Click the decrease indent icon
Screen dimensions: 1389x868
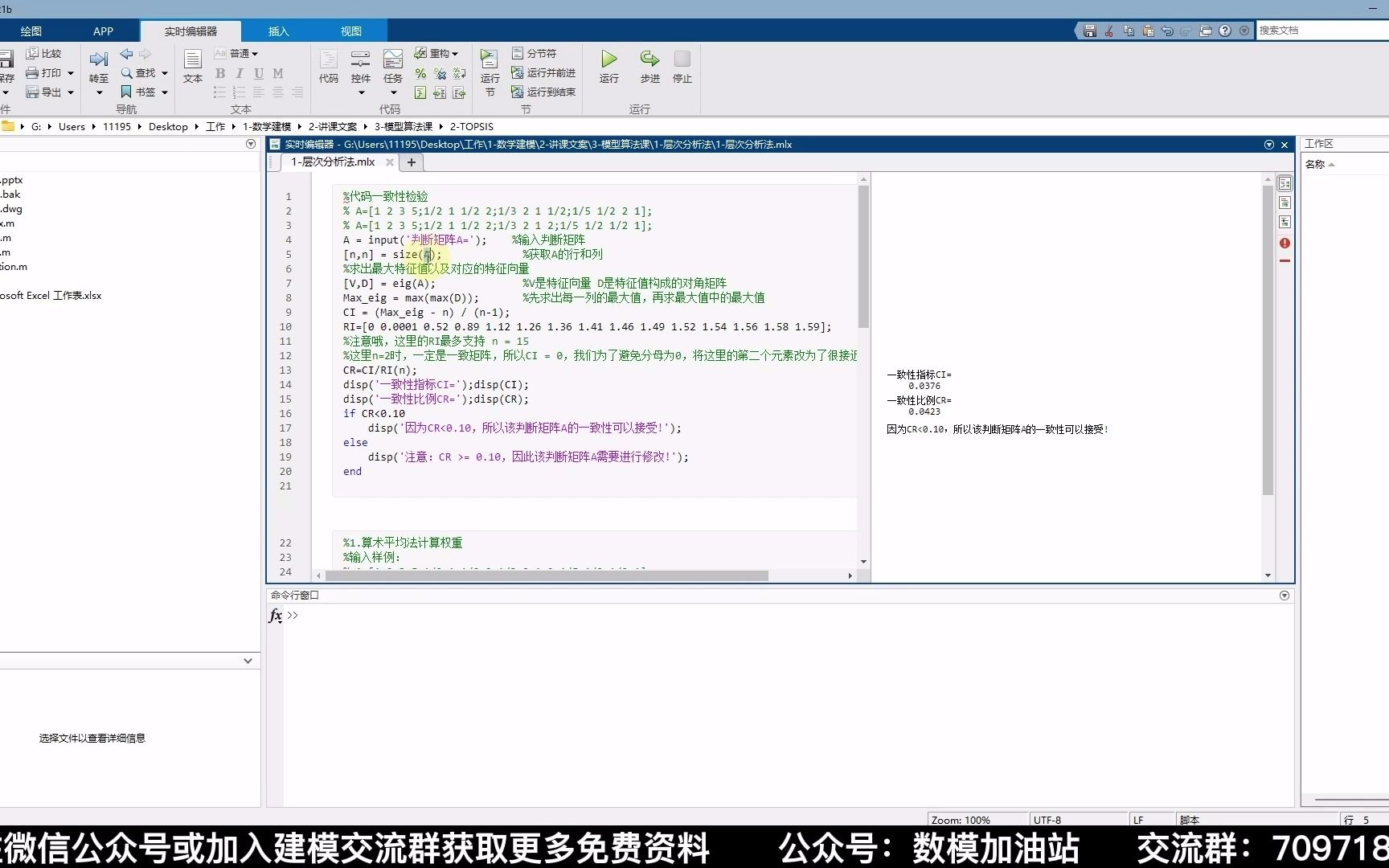pos(459,92)
